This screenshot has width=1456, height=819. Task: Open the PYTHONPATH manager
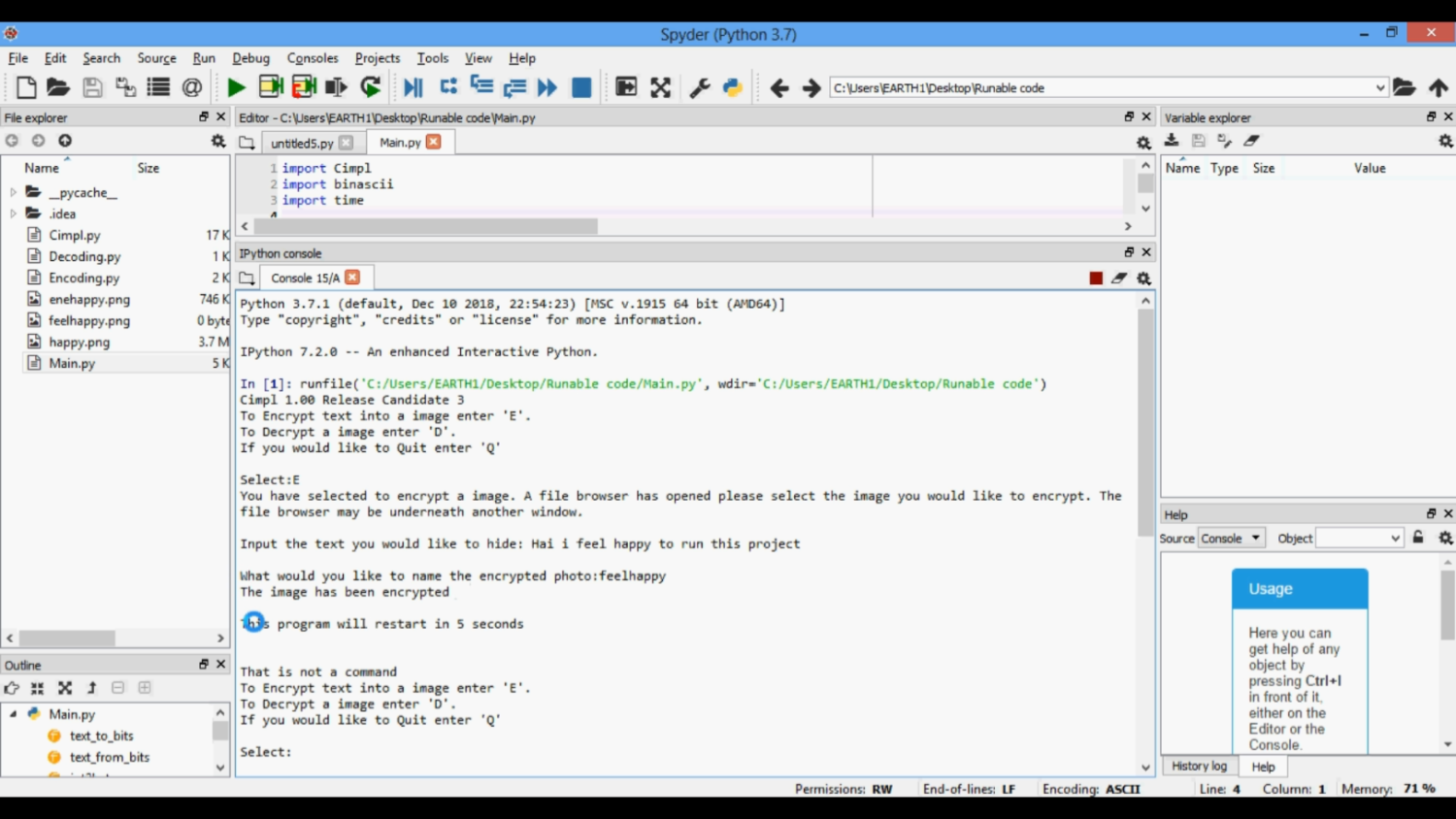[x=733, y=86]
